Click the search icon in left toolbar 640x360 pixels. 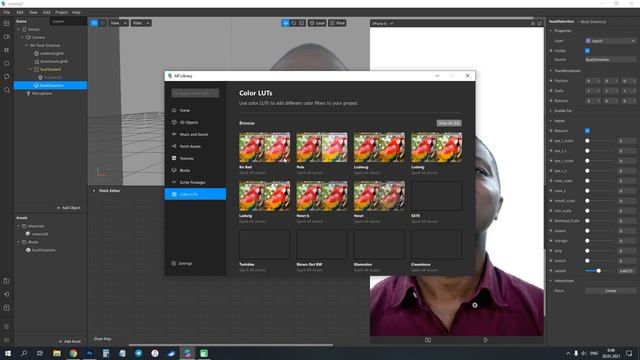coord(7,90)
